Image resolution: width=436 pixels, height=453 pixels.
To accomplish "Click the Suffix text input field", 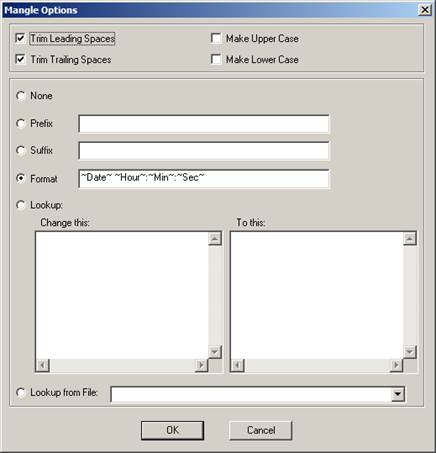I will [204, 151].
